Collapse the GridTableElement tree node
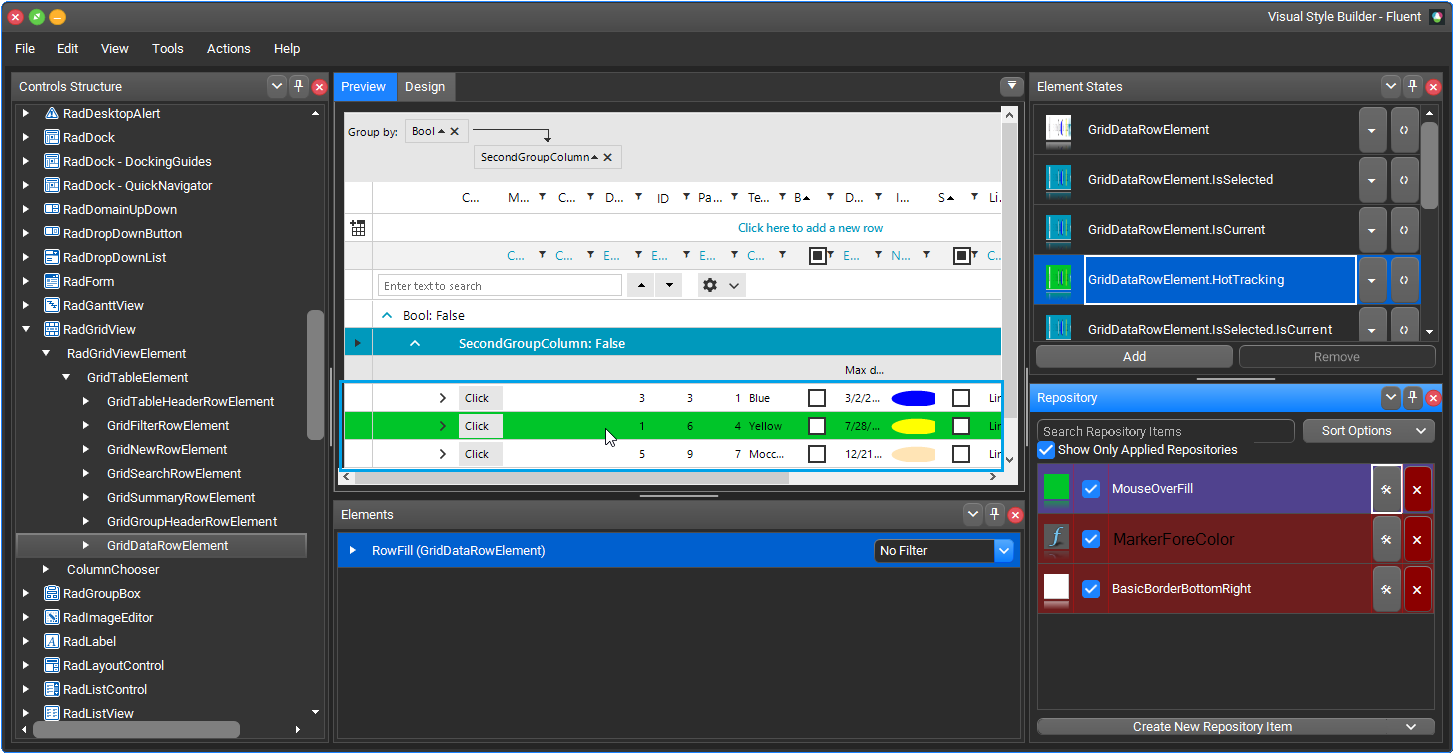This screenshot has height=754, width=1454. (66, 378)
